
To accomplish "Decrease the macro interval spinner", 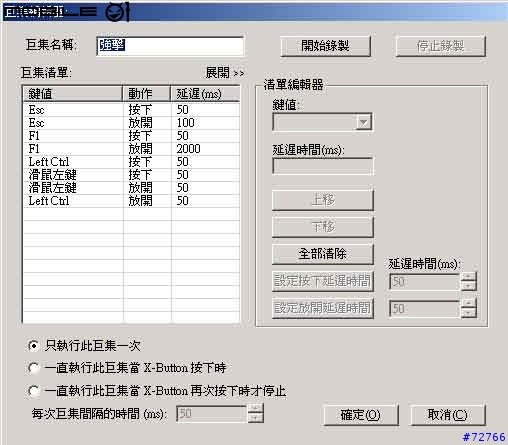I will tap(256, 418).
